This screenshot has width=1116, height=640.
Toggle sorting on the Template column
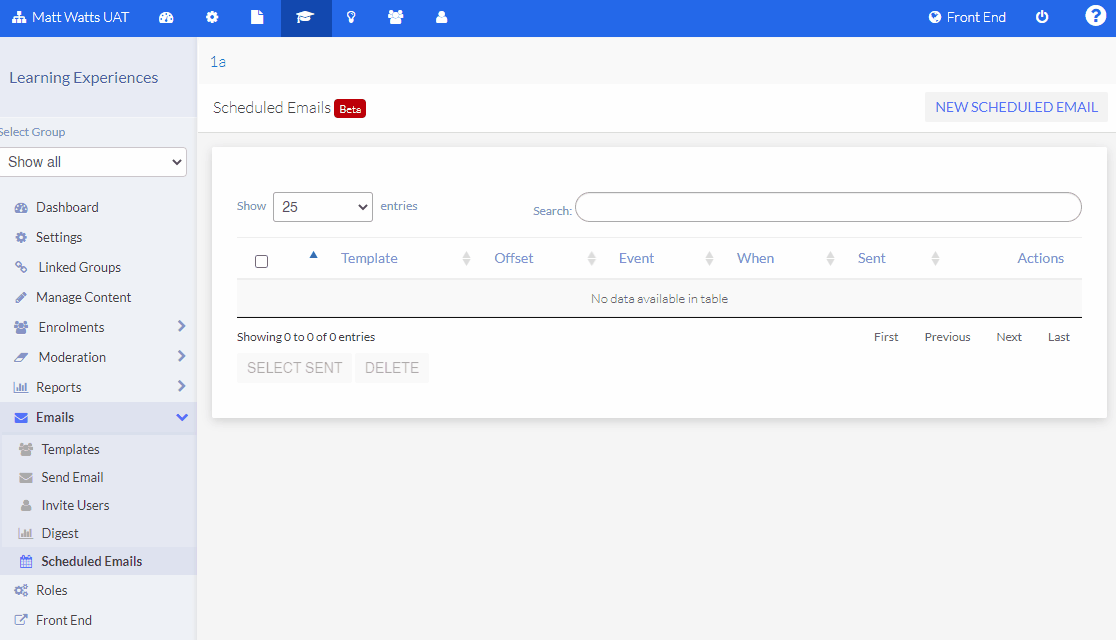(x=369, y=258)
